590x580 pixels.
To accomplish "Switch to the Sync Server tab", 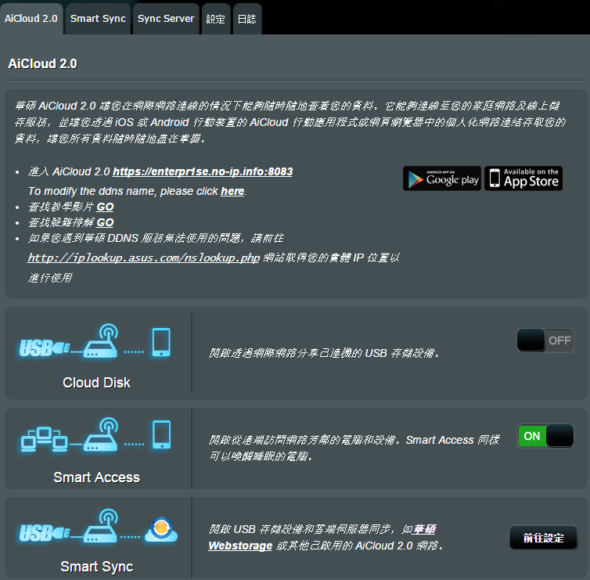I will tap(166, 18).
